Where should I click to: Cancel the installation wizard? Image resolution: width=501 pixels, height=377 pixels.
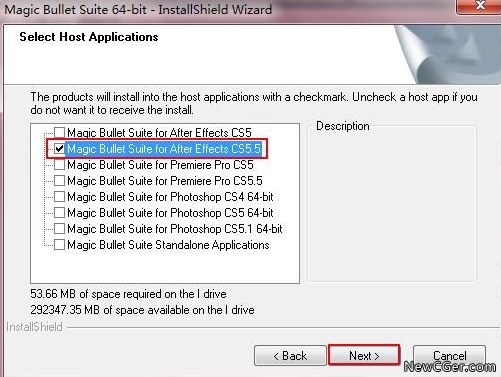click(x=449, y=355)
